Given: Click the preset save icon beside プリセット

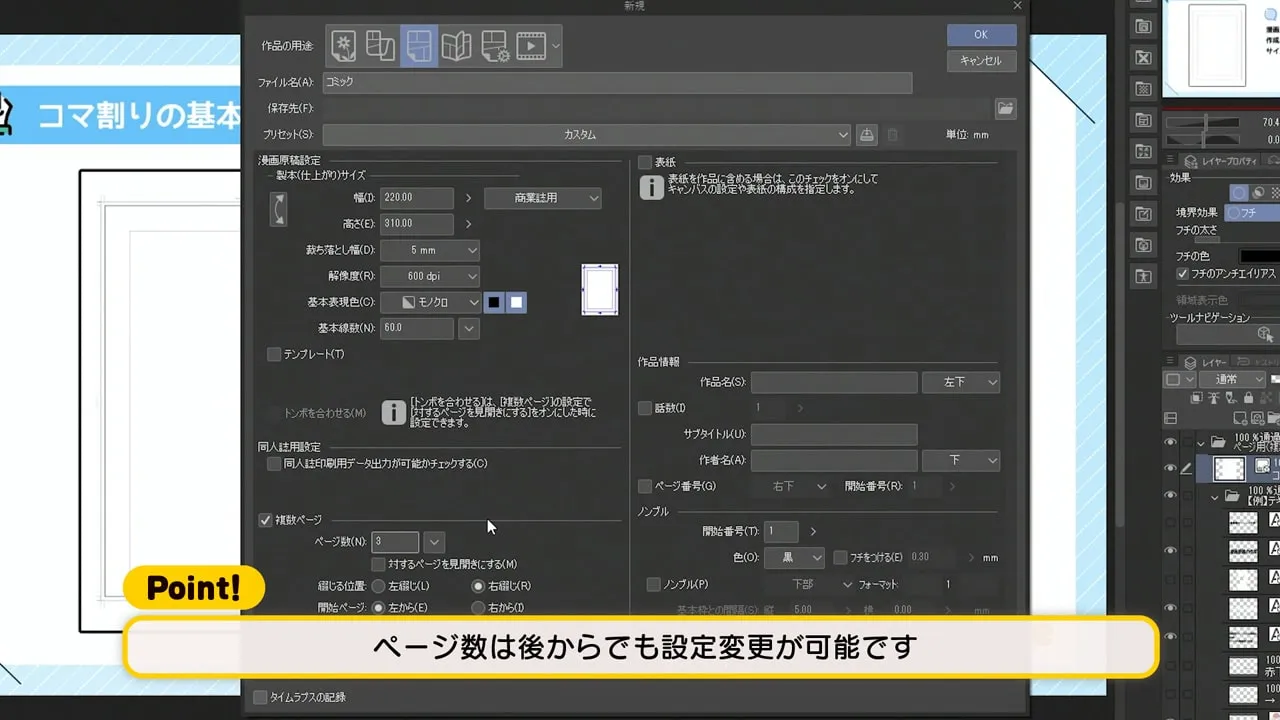Looking at the screenshot, I should pyautogui.click(x=866, y=134).
